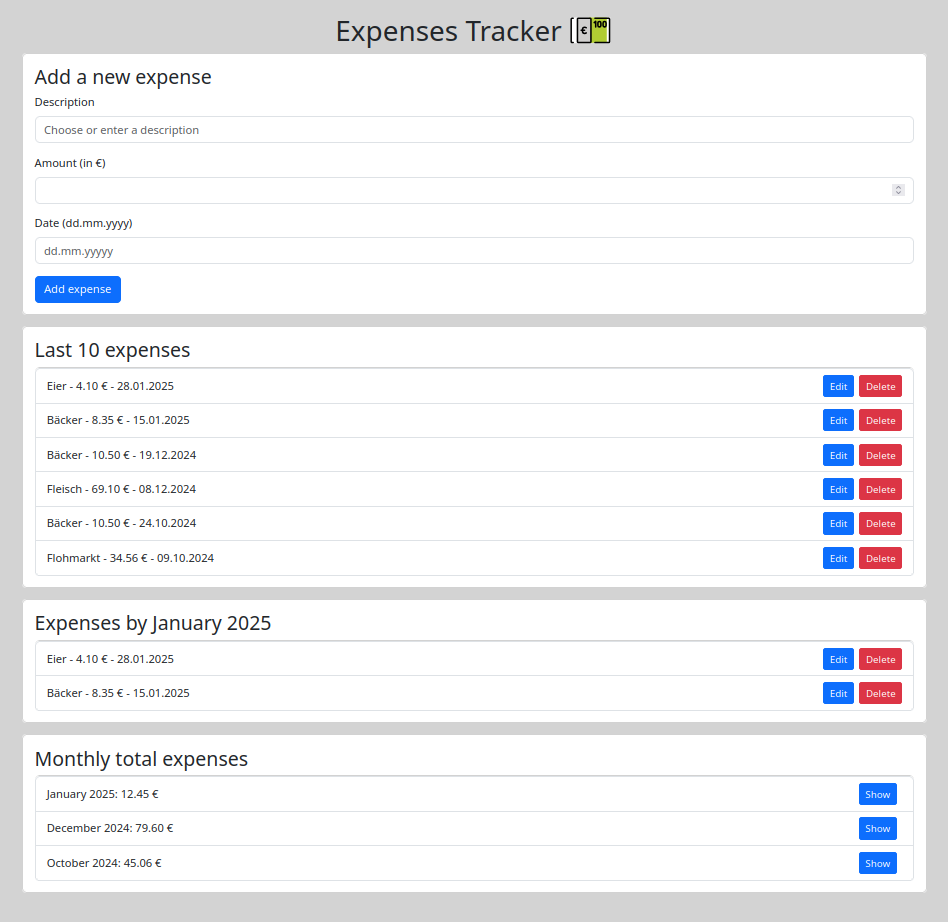Edit the Fleisch expense of 69.10 €

(838, 489)
